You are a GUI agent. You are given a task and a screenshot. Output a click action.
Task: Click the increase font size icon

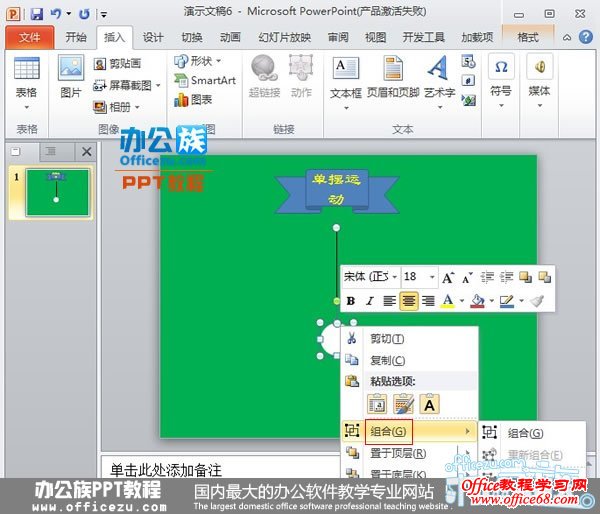coord(448,277)
